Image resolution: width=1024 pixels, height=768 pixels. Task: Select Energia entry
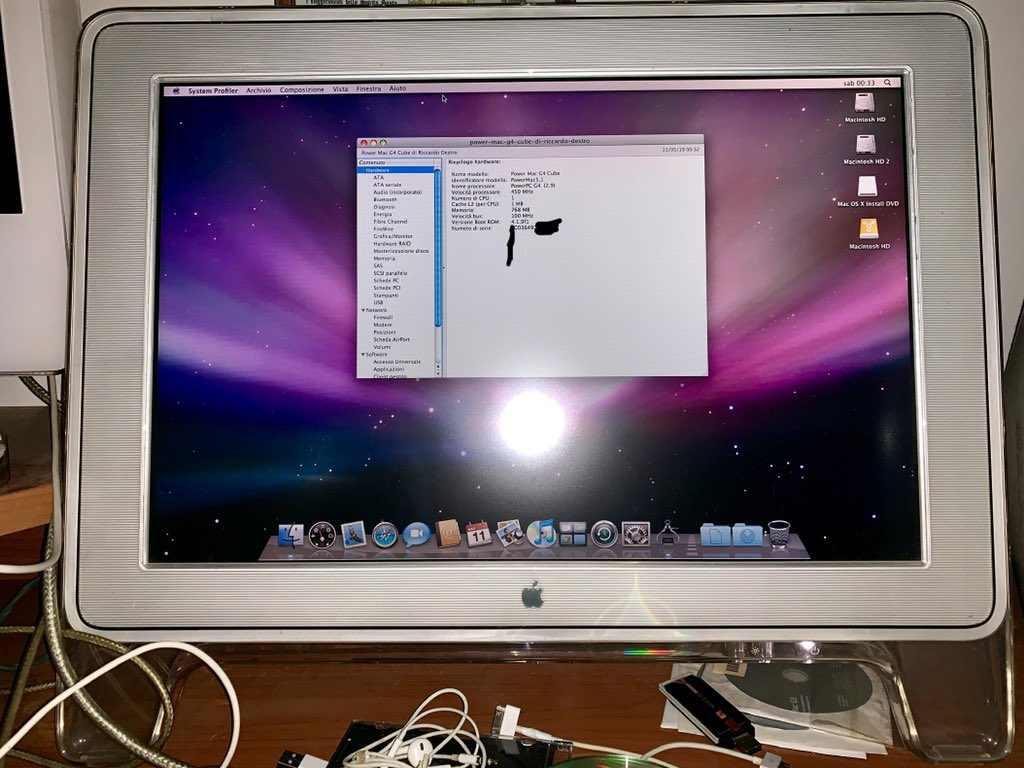(383, 214)
